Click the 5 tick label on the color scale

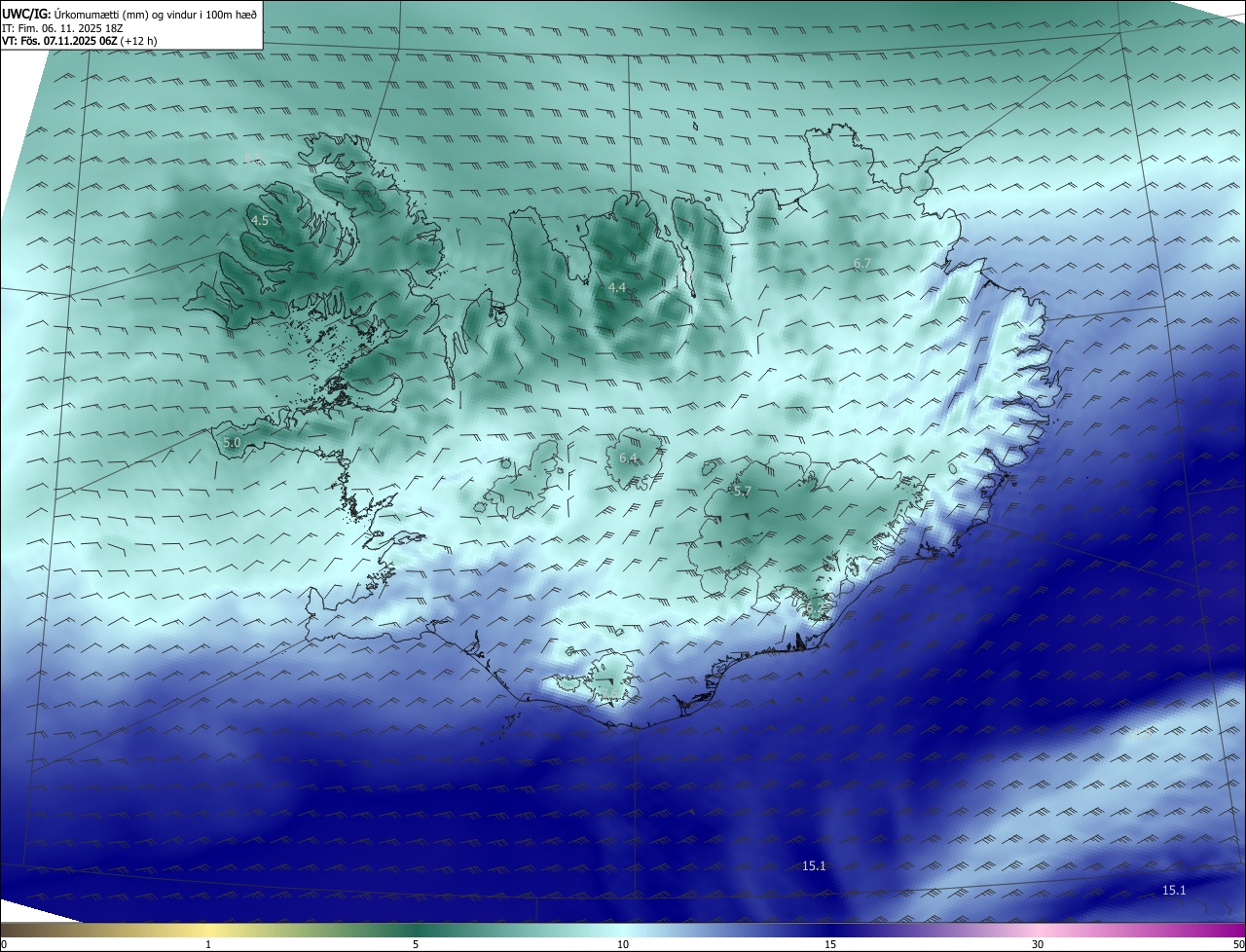(x=416, y=944)
